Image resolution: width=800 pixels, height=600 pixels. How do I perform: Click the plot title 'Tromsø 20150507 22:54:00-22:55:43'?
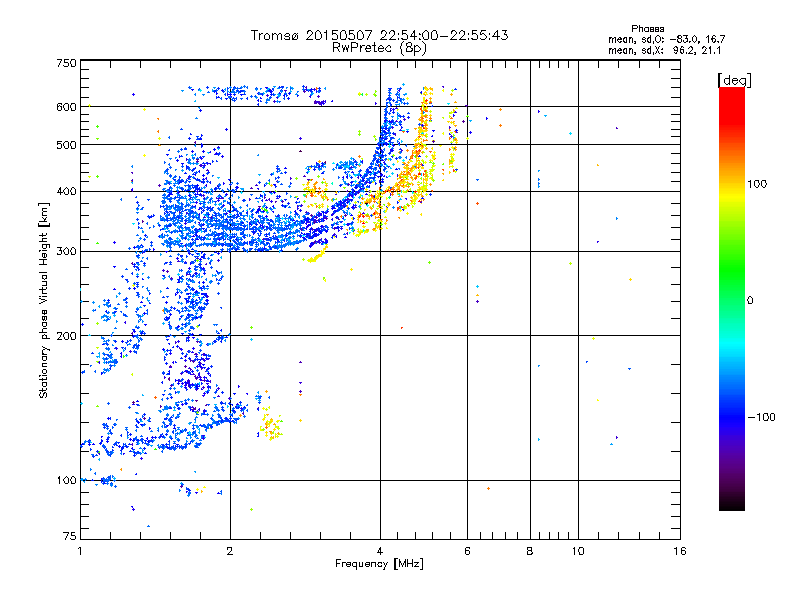coord(379,35)
